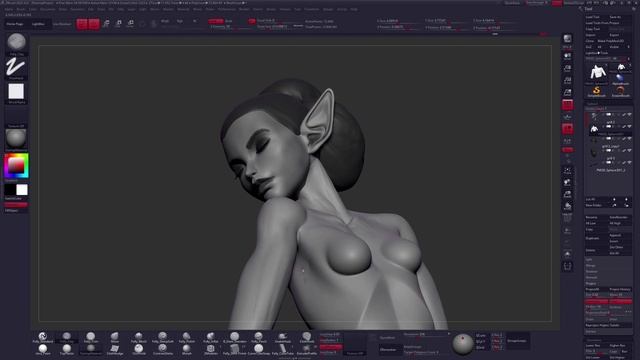Click the Rotate view icon on right shelf
The image size is (640, 360).
(568, 207)
